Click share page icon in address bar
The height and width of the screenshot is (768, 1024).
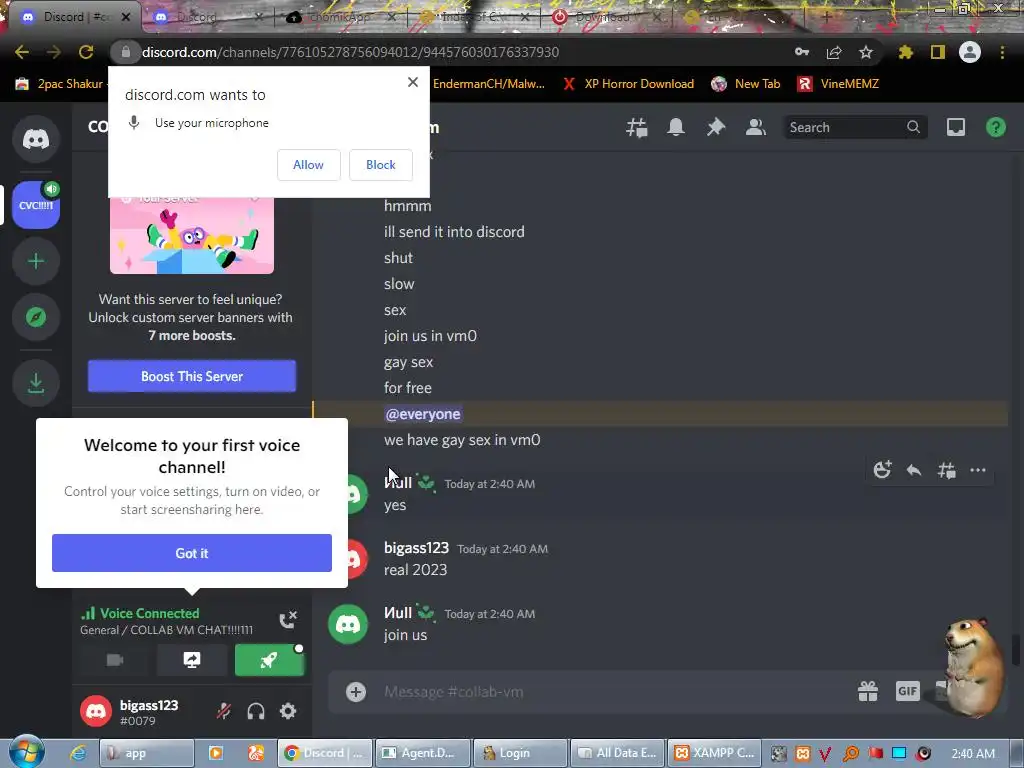pyautogui.click(x=834, y=52)
